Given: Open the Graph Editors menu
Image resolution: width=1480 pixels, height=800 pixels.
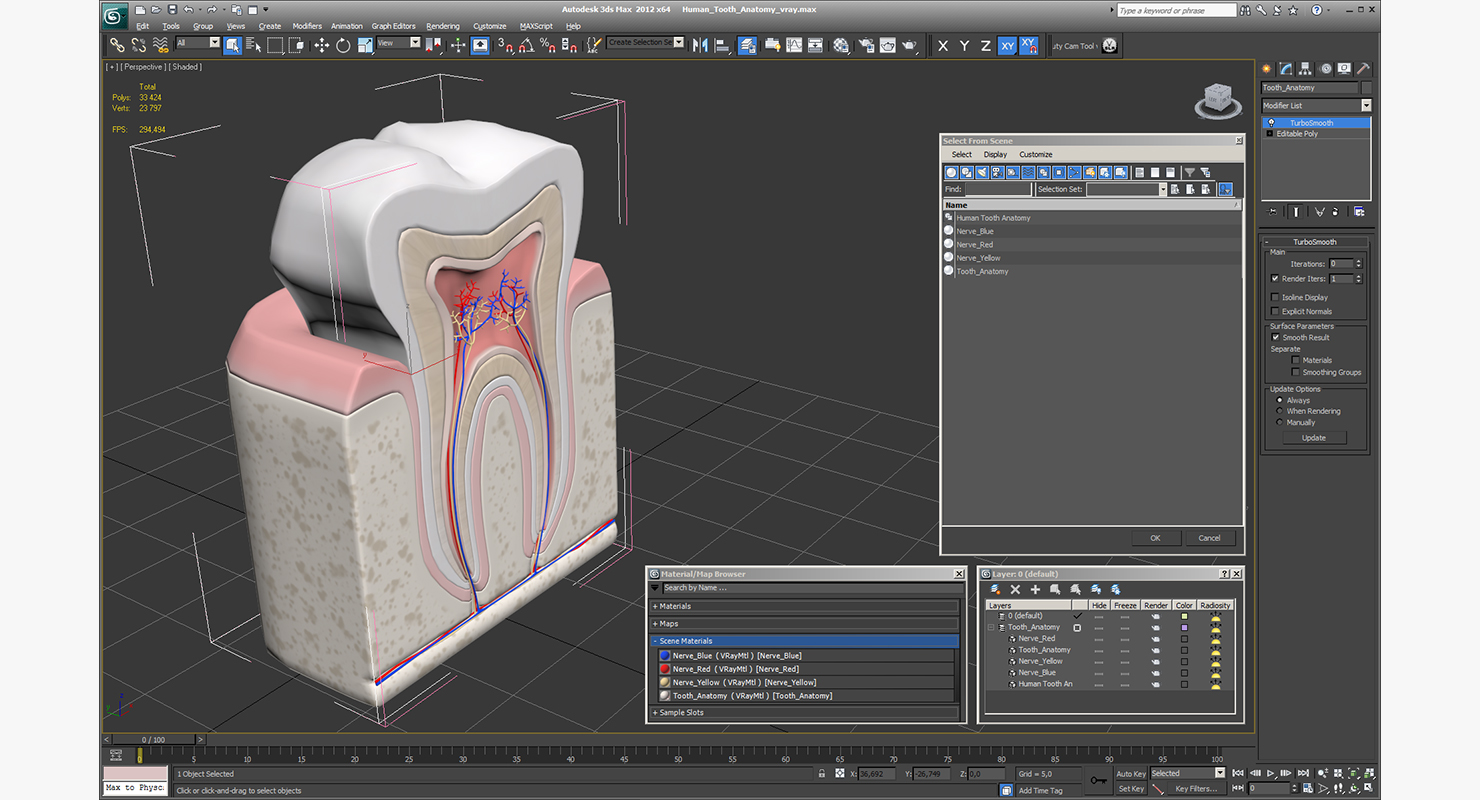Looking at the screenshot, I should coord(393,26).
